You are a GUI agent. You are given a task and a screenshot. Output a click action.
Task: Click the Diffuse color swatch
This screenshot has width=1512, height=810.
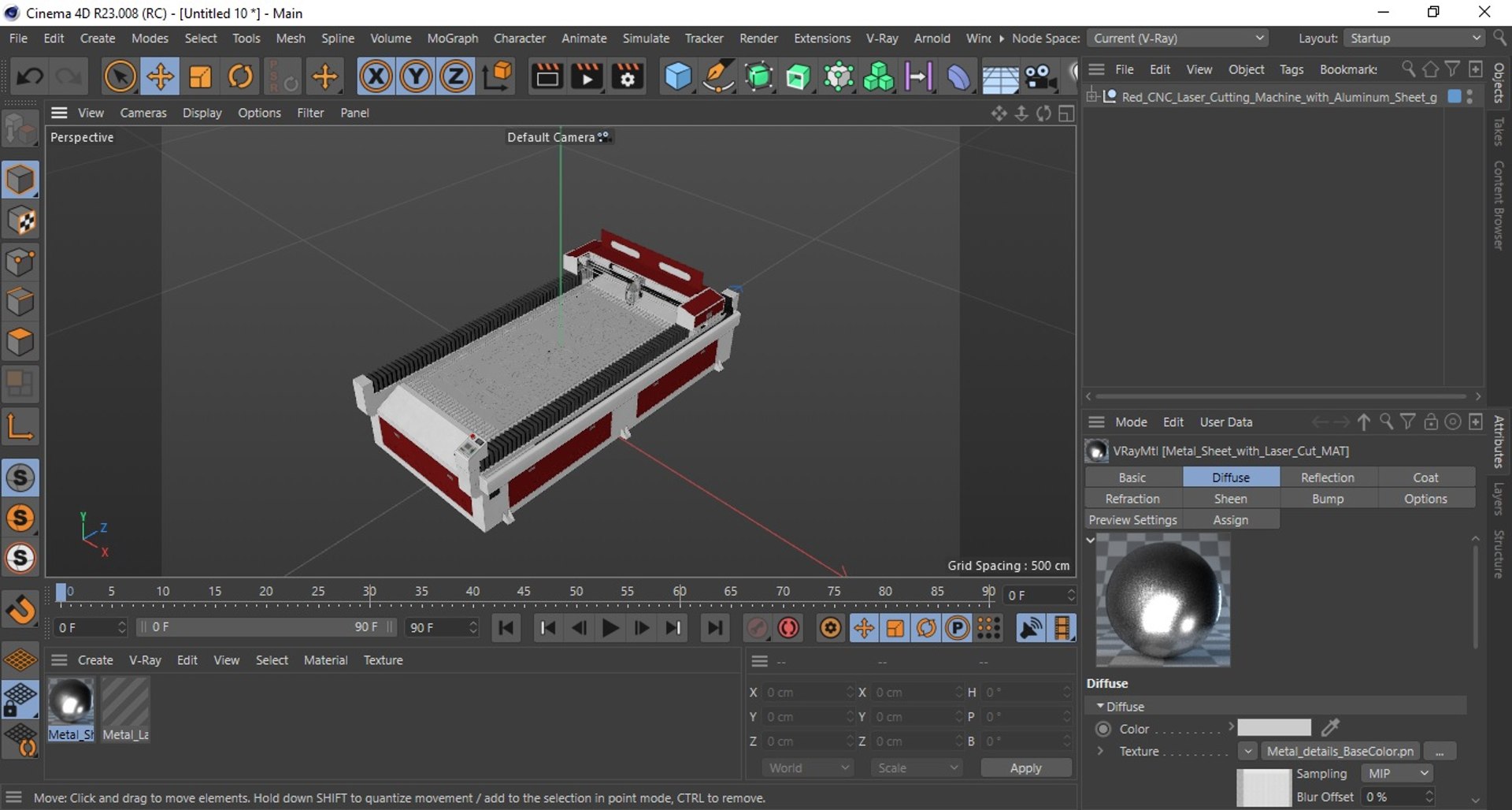click(1273, 727)
